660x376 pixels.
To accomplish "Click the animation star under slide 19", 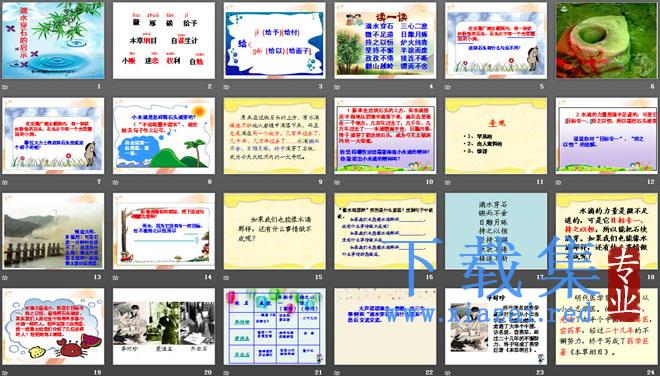I will coord(5,373).
